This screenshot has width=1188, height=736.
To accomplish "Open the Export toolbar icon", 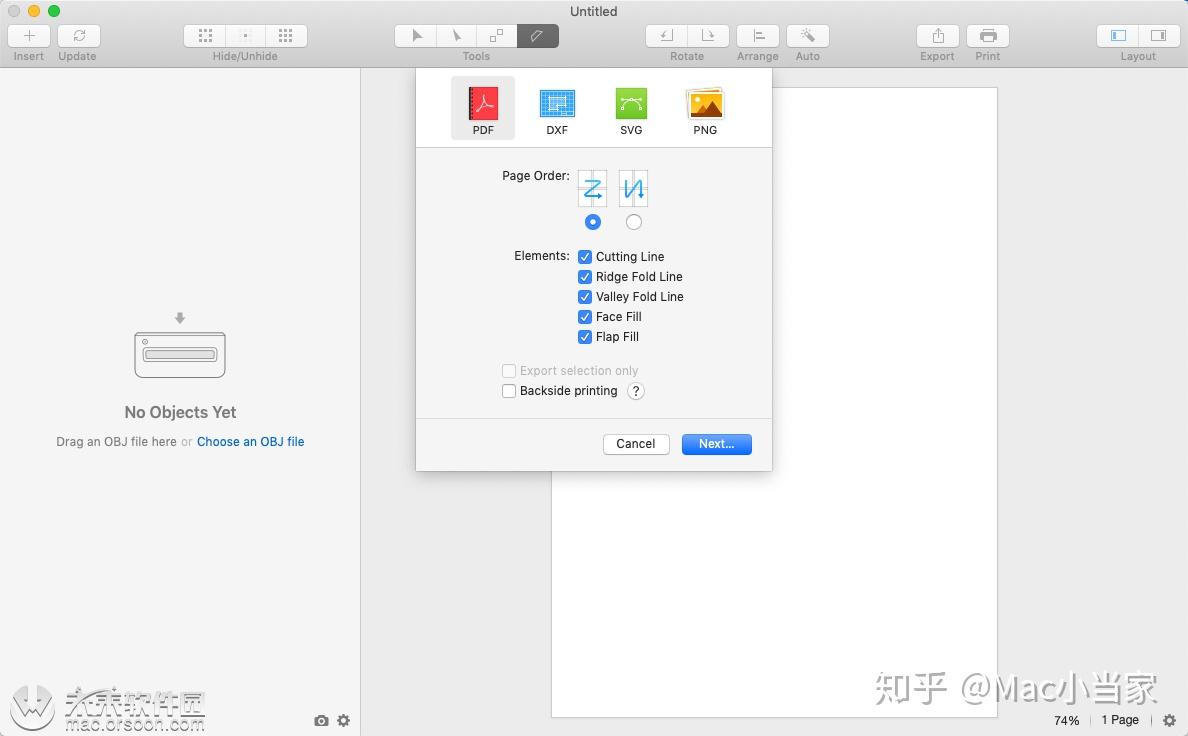I will coord(937,35).
